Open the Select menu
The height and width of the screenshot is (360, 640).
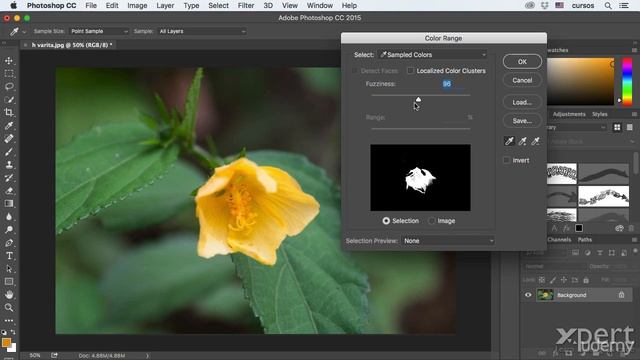pyautogui.click(x=218, y=6)
